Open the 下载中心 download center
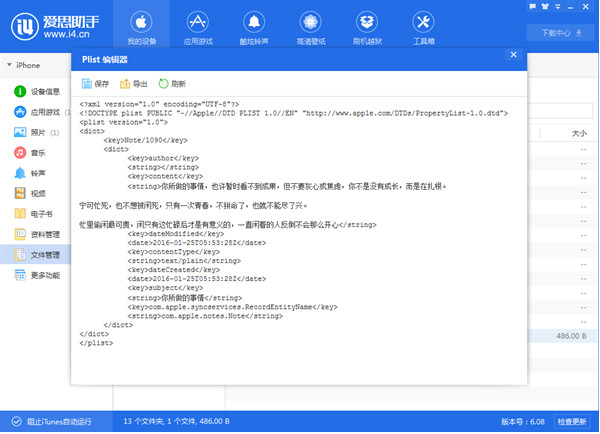The image size is (600, 434). pyautogui.click(x=561, y=33)
